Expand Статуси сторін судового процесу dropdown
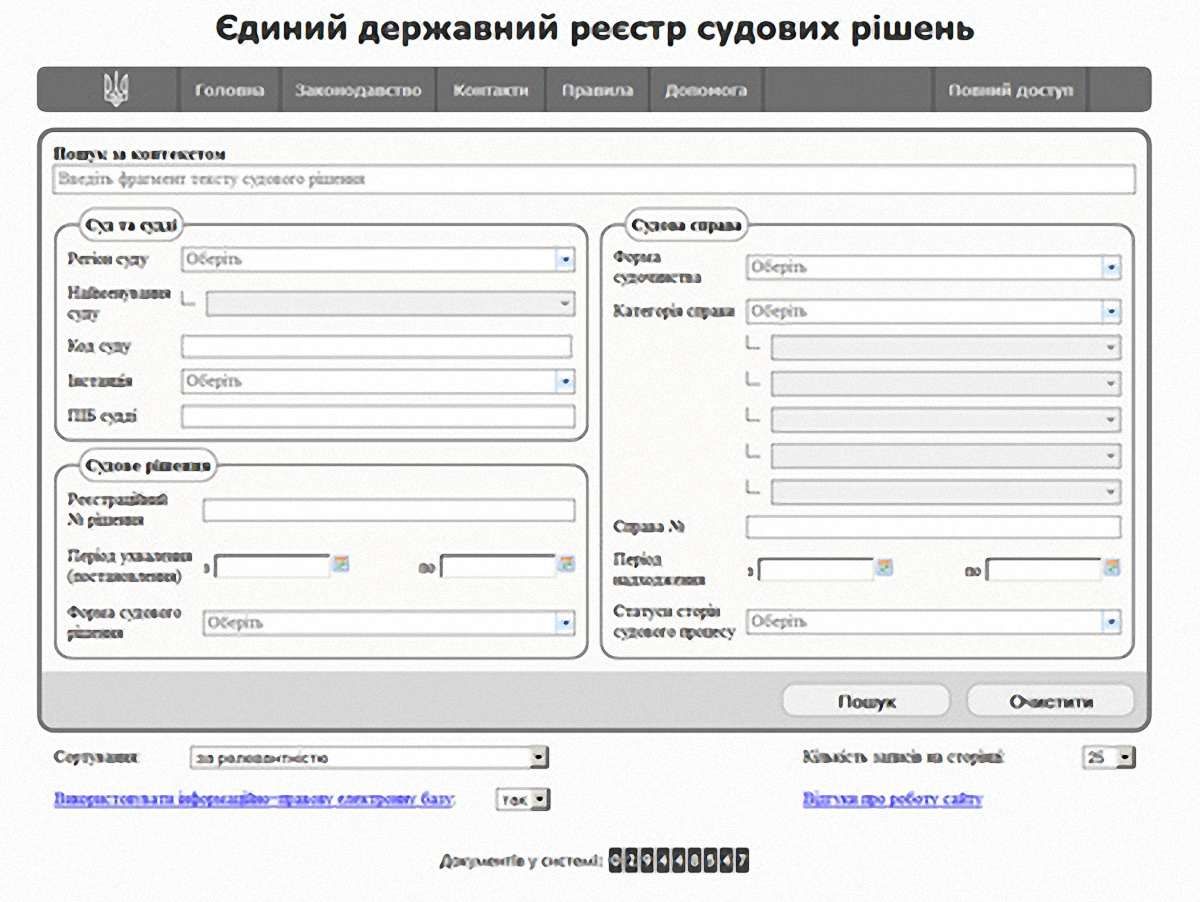 coord(933,621)
